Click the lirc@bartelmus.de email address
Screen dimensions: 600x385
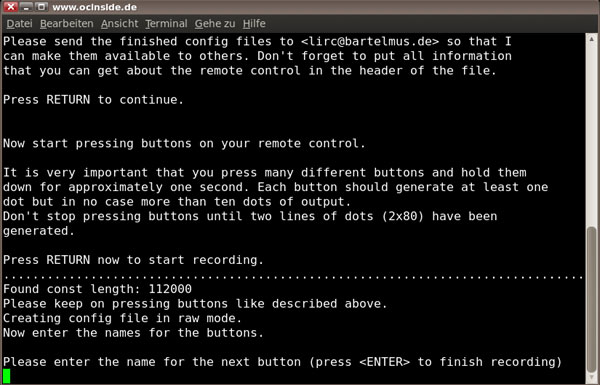[370, 41]
